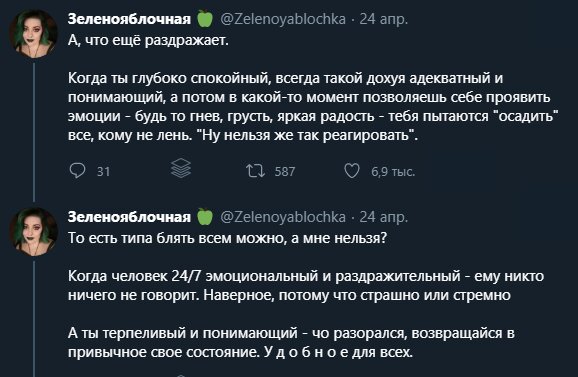Open the profile avatar of the second tweet
The width and height of the screenshot is (578, 377).
click(34, 232)
